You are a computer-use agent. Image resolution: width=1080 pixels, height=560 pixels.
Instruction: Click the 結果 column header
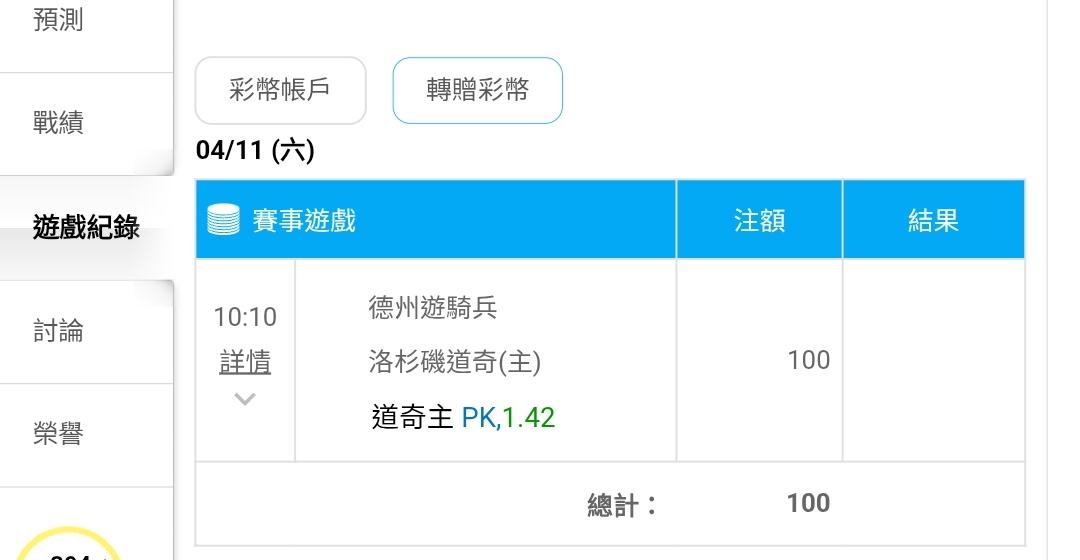point(933,220)
